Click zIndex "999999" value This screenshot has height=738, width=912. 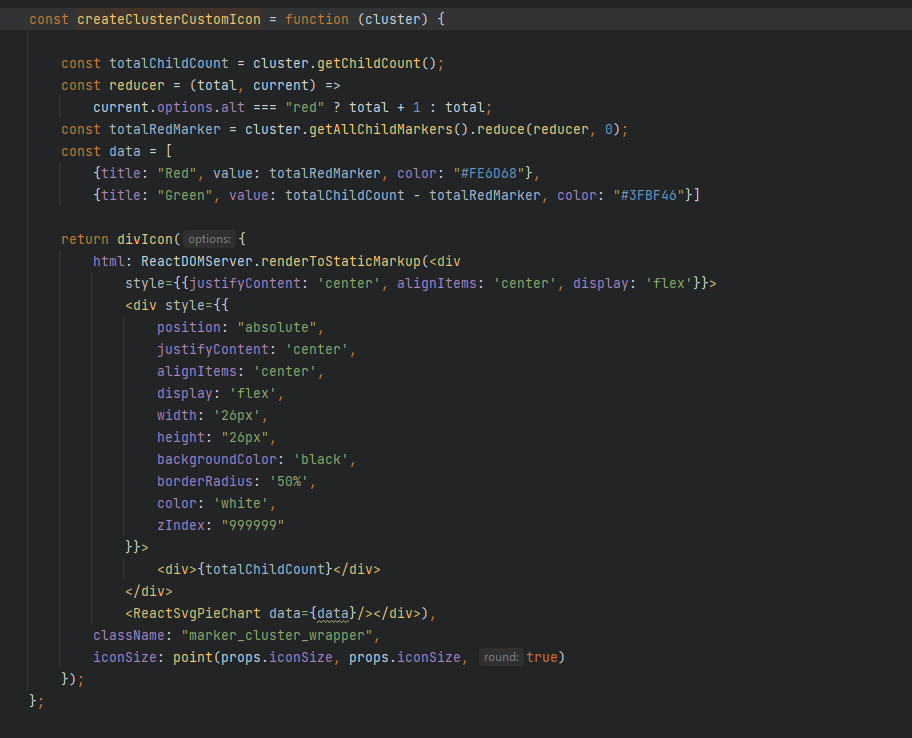(x=252, y=526)
